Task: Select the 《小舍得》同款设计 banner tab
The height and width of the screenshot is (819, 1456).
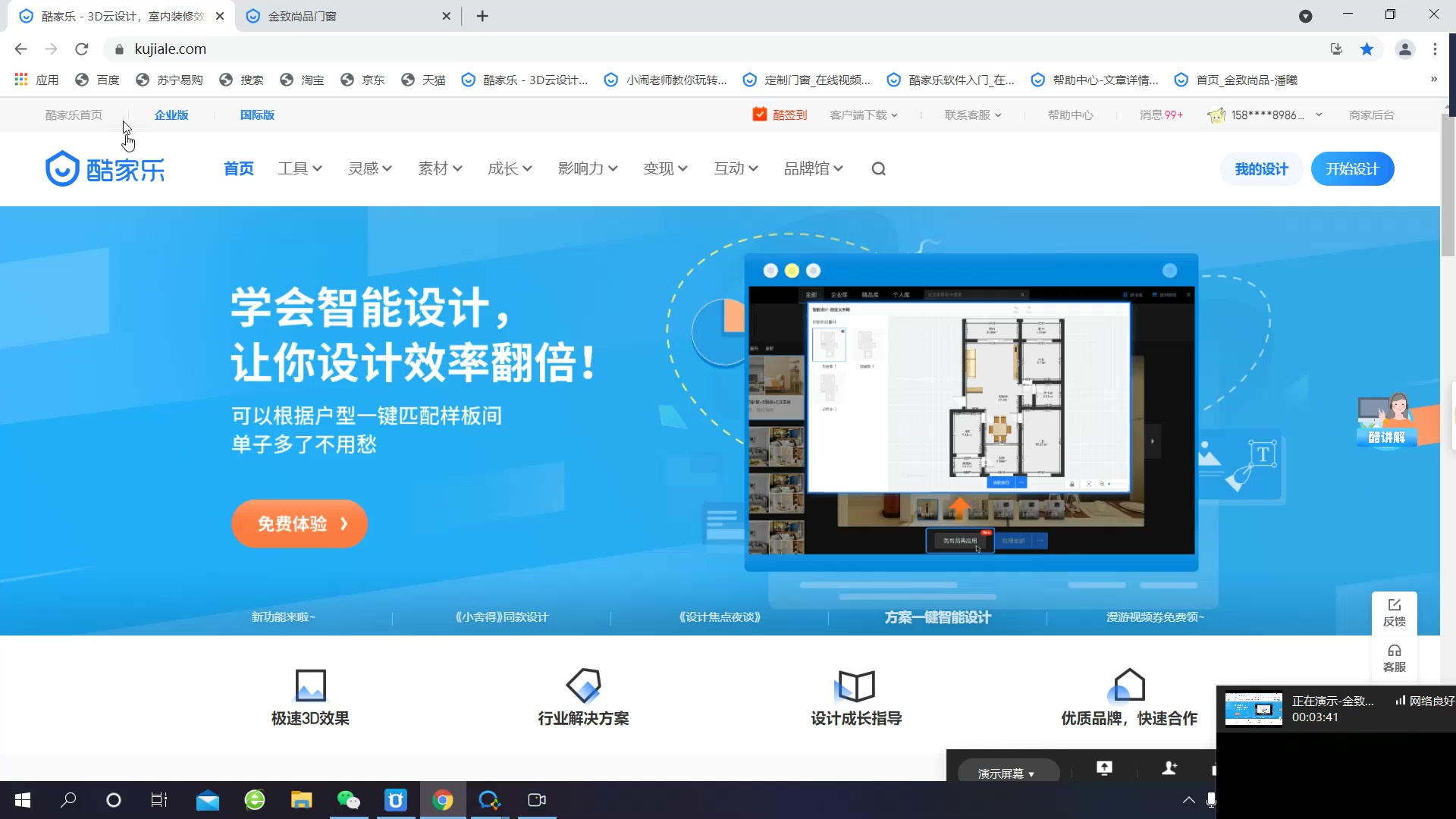Action: click(x=501, y=617)
